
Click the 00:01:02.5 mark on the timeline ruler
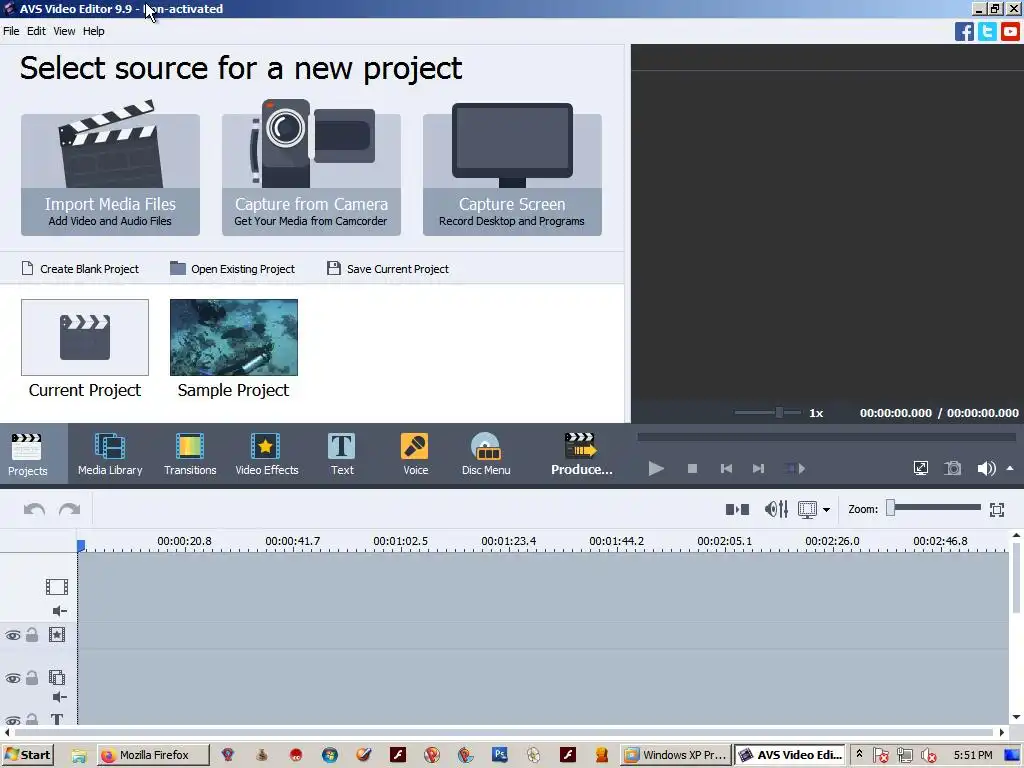(400, 541)
